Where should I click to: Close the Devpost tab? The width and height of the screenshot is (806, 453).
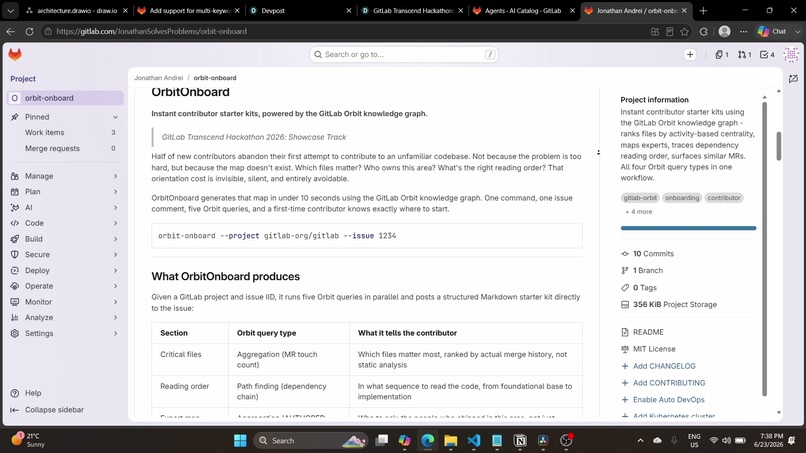(349, 10)
